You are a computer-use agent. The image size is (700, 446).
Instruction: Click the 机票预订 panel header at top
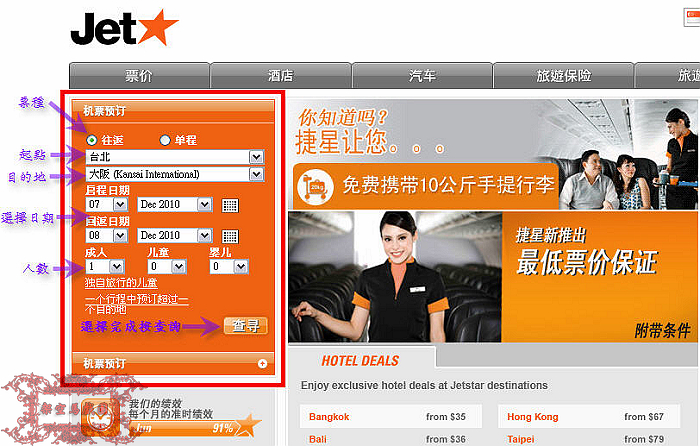pos(173,111)
